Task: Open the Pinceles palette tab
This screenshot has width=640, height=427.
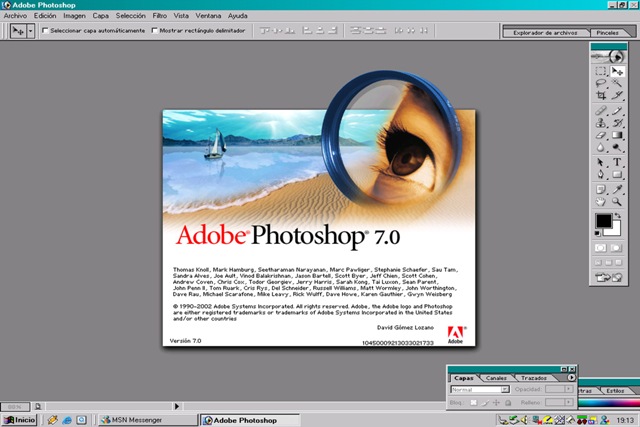Action: tap(607, 33)
